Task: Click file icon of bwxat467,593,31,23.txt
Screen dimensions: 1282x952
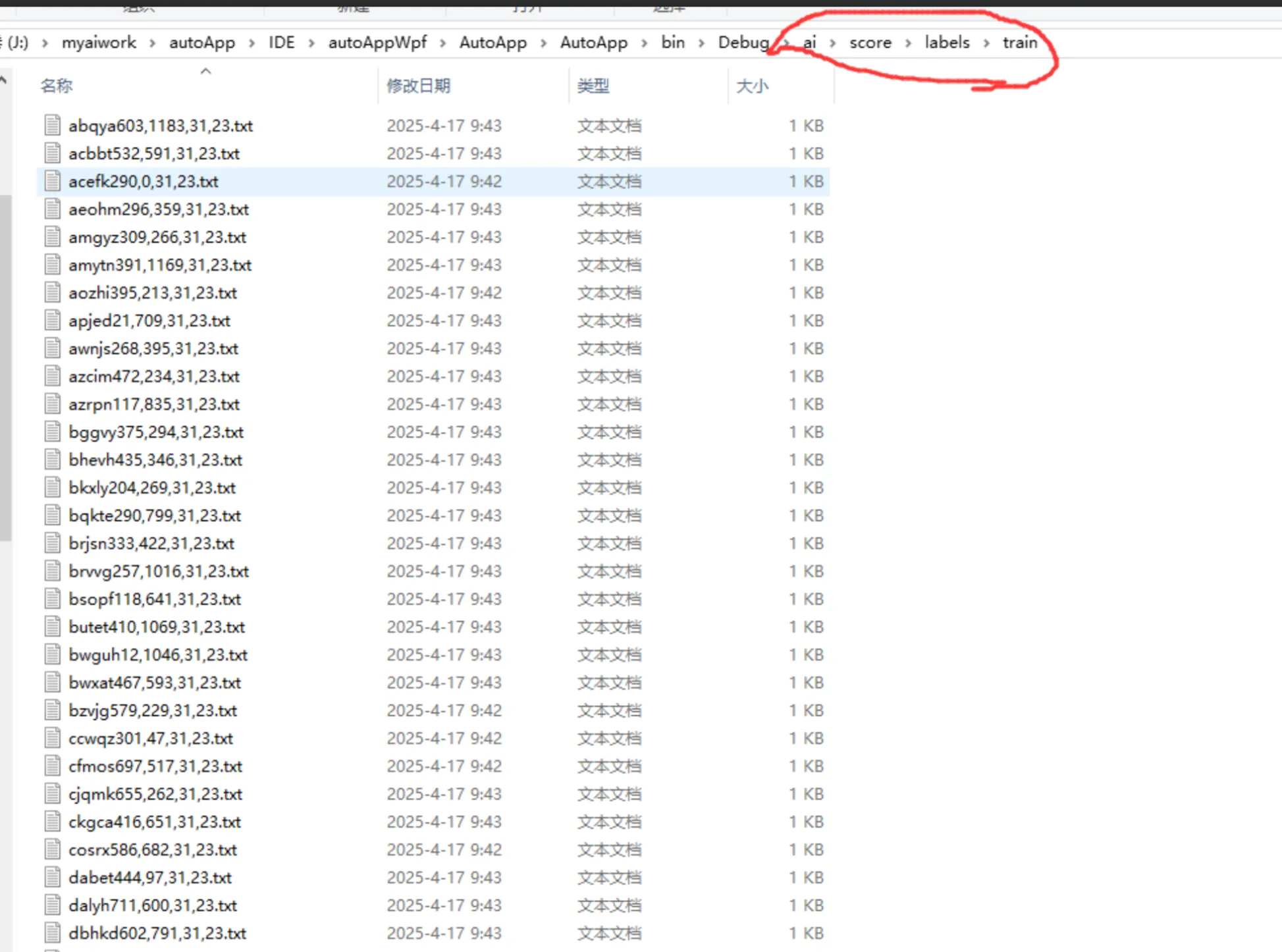Action: click(53, 682)
